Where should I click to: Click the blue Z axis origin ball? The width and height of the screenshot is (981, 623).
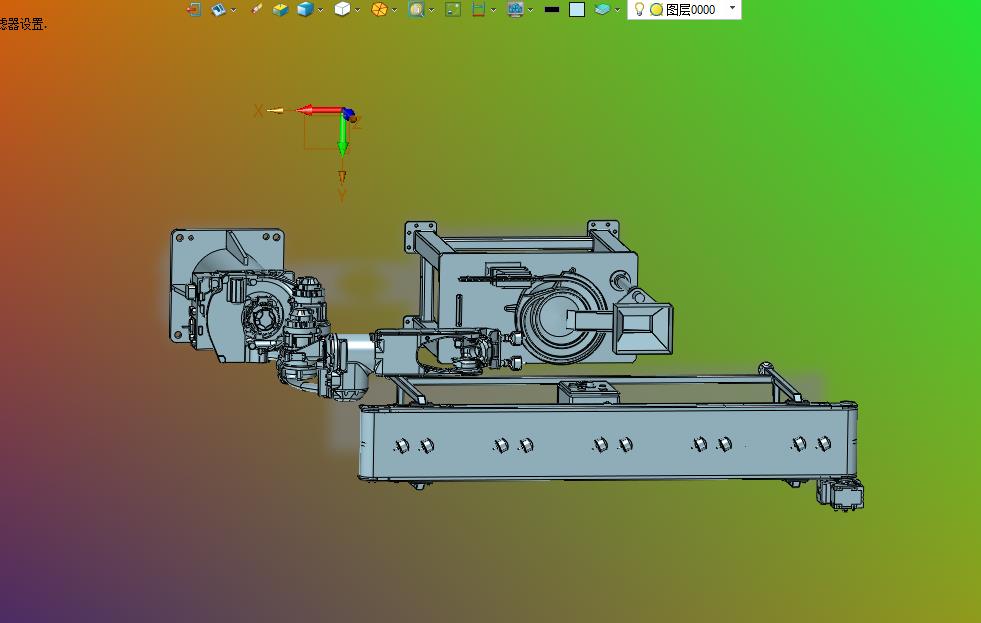coord(348,113)
